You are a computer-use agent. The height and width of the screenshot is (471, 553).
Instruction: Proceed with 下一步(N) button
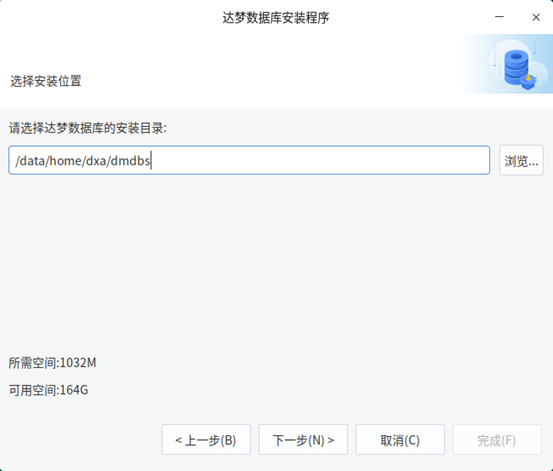tap(303, 440)
